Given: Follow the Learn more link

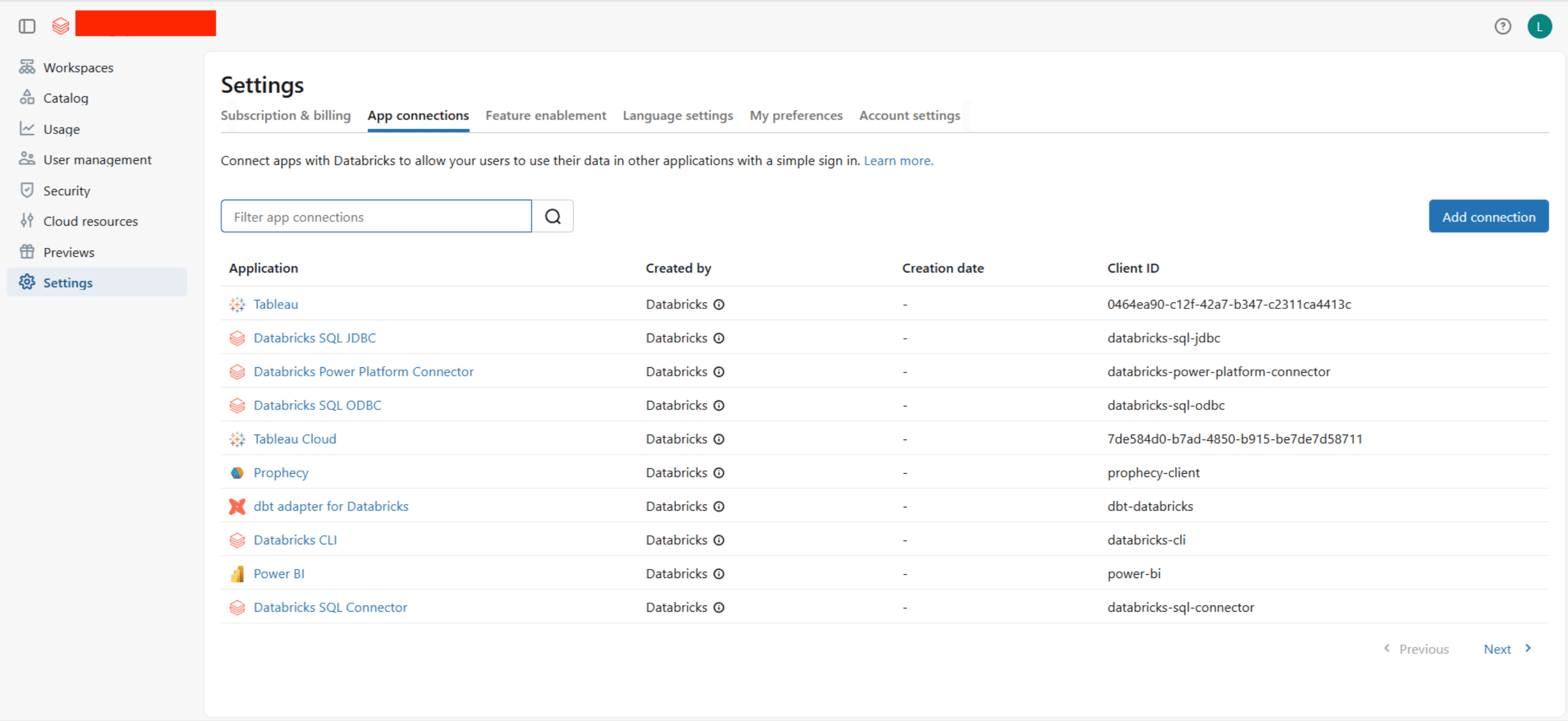Looking at the screenshot, I should pyautogui.click(x=898, y=160).
